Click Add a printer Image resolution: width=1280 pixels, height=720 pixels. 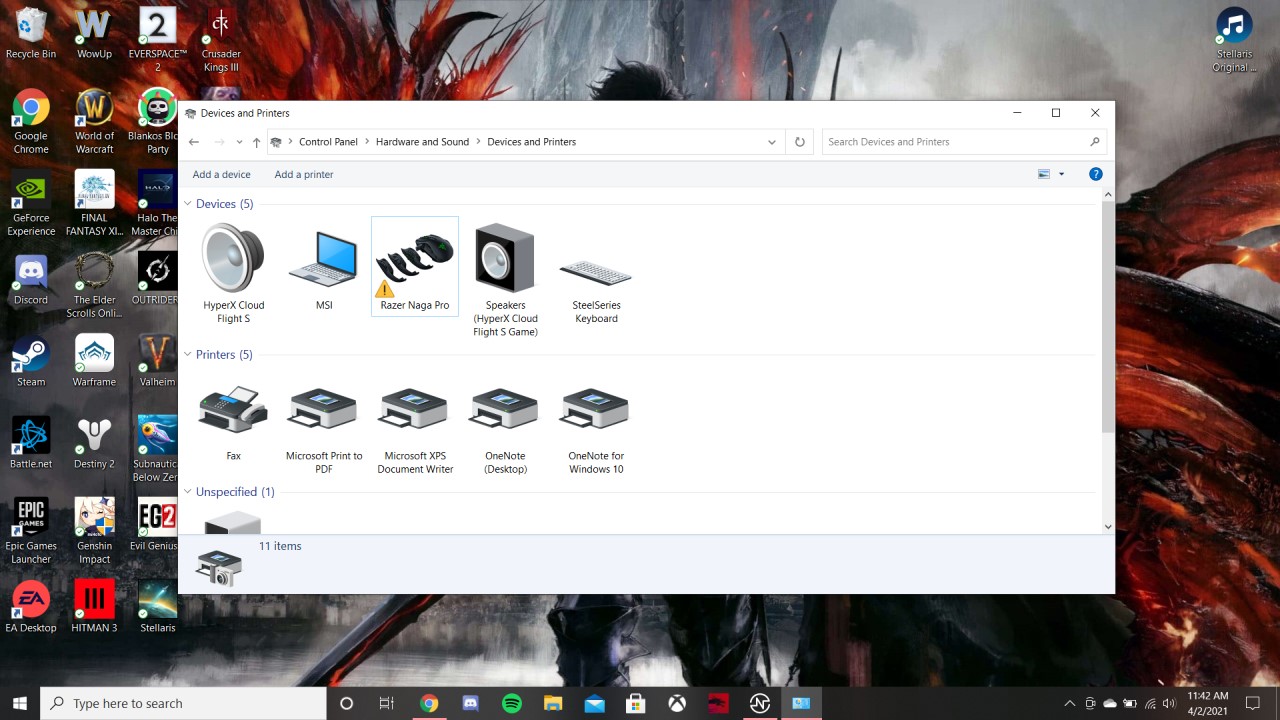(x=304, y=174)
